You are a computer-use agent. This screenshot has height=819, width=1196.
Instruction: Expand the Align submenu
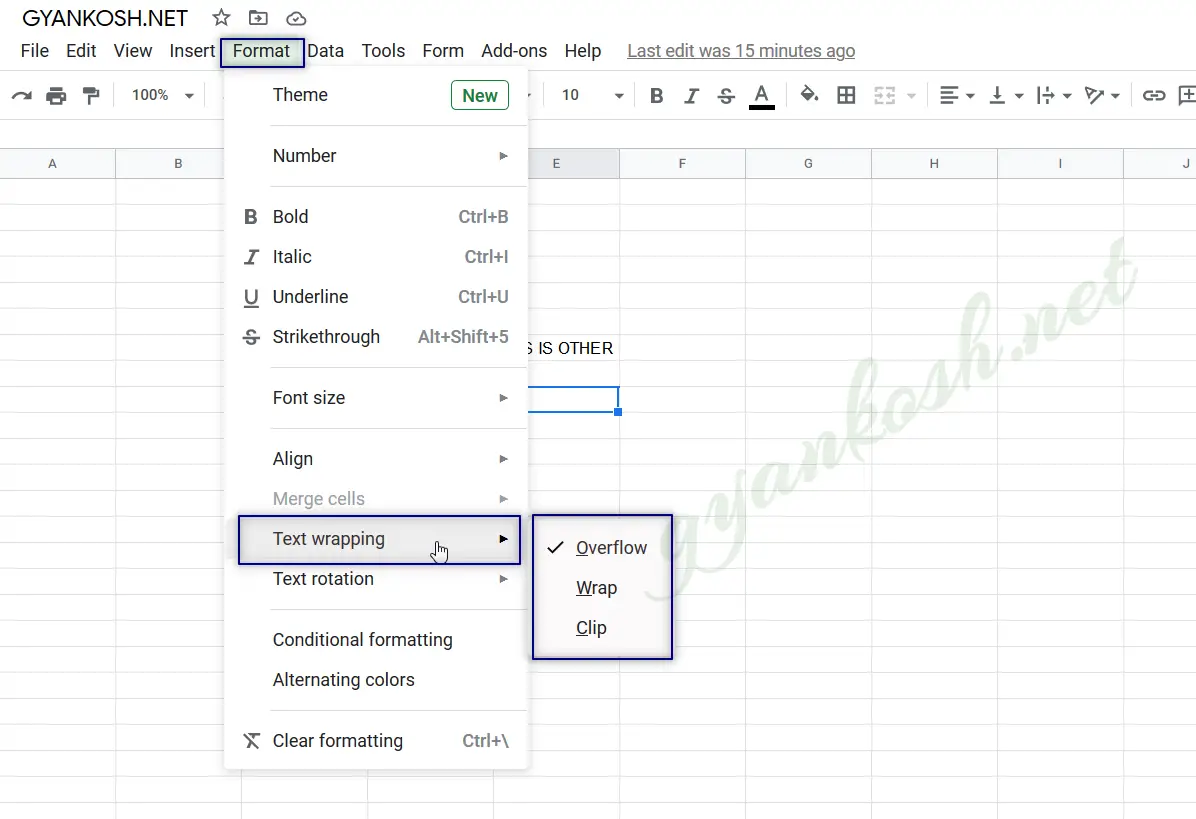375,459
